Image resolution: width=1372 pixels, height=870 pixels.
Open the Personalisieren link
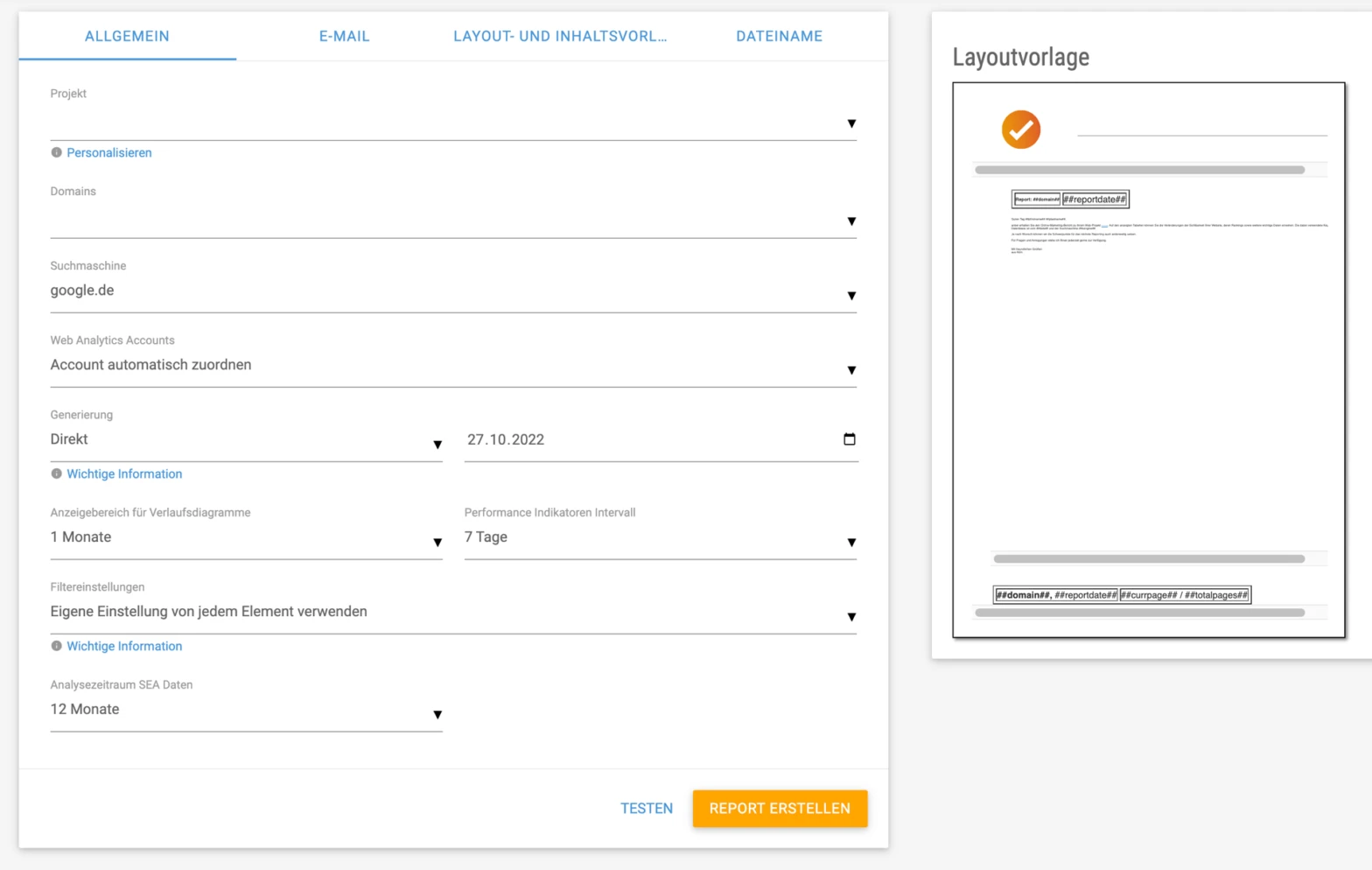click(x=109, y=153)
